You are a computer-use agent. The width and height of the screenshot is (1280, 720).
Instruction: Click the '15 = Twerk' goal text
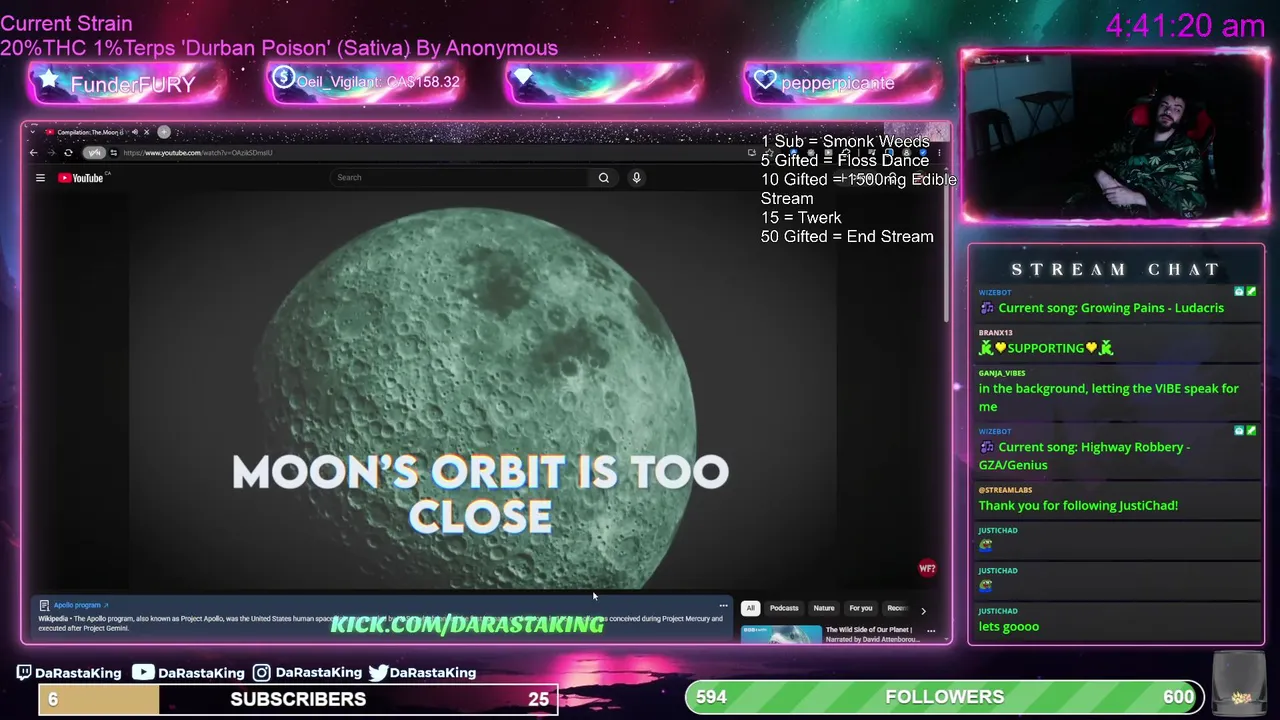[x=801, y=218]
